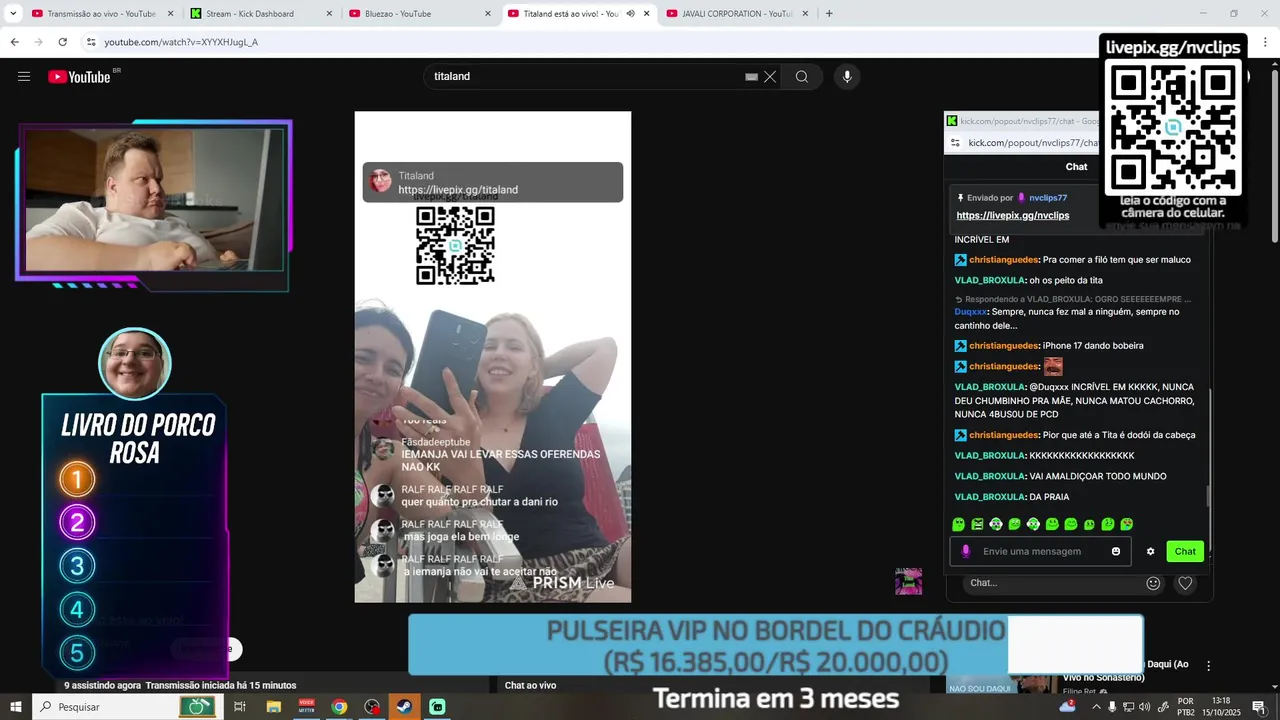
Task: Go to the YouTube home logo
Action: coord(79,77)
